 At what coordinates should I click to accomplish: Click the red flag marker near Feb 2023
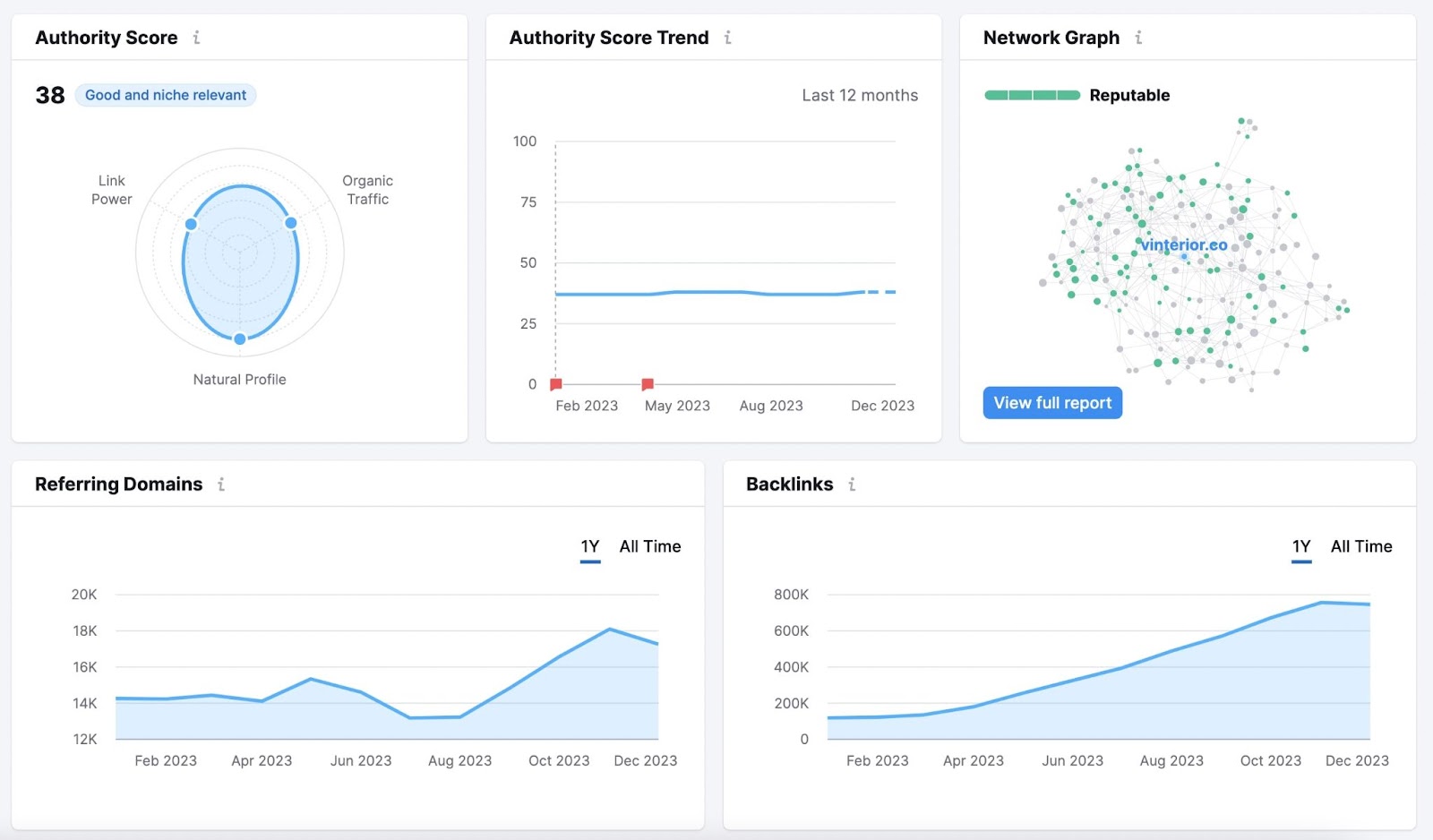[x=555, y=383]
